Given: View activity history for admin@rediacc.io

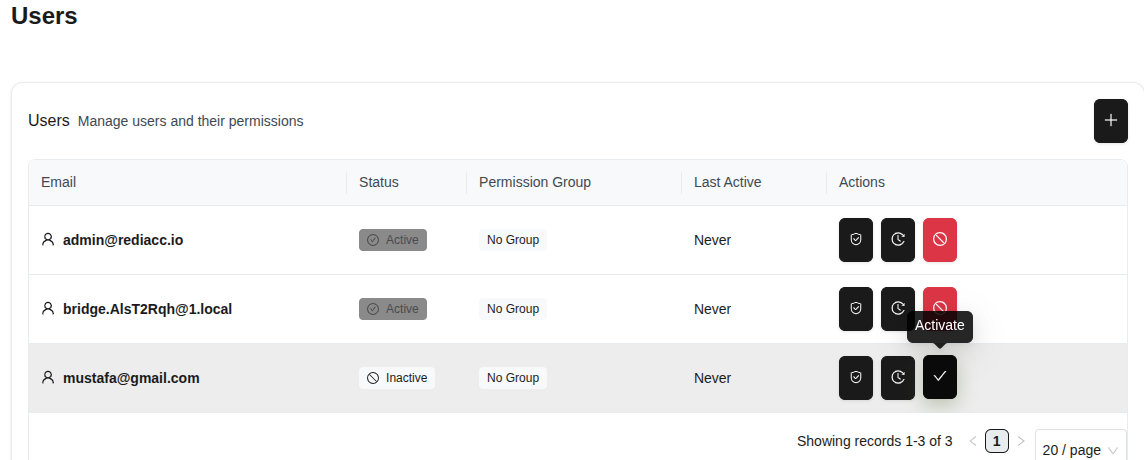Looking at the screenshot, I should coord(898,240).
